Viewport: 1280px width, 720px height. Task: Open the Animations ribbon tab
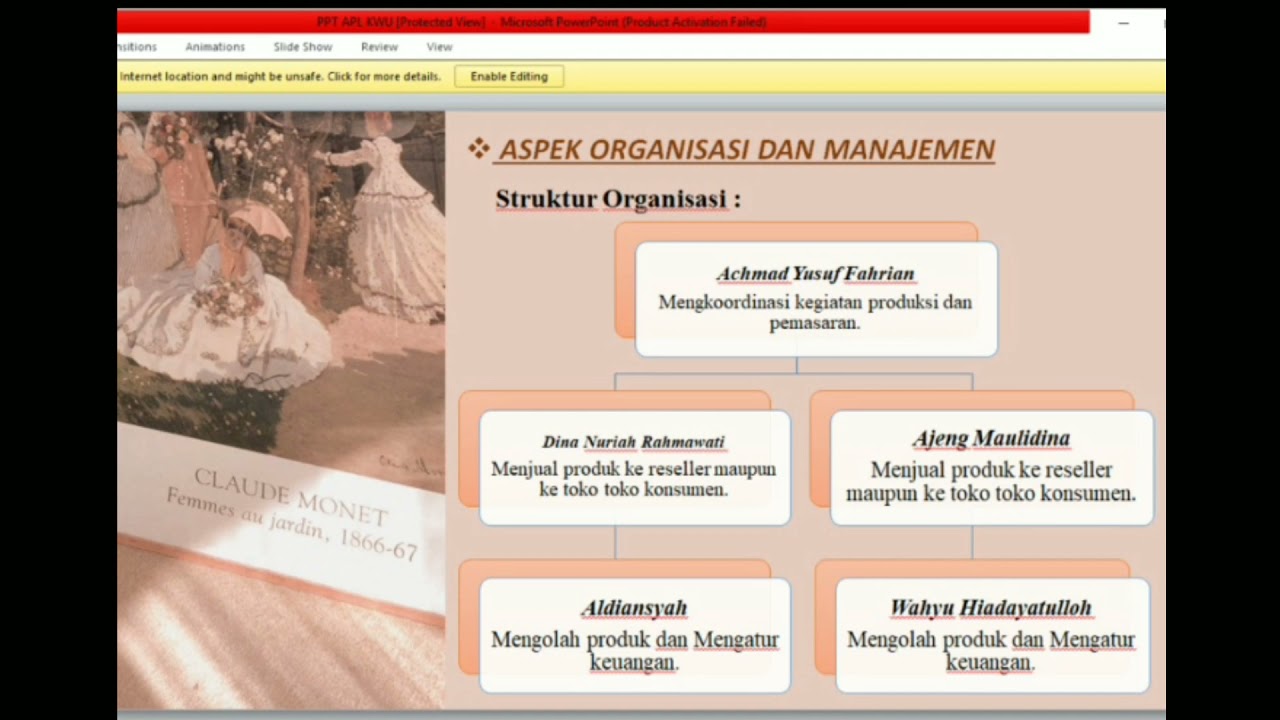[x=215, y=47]
